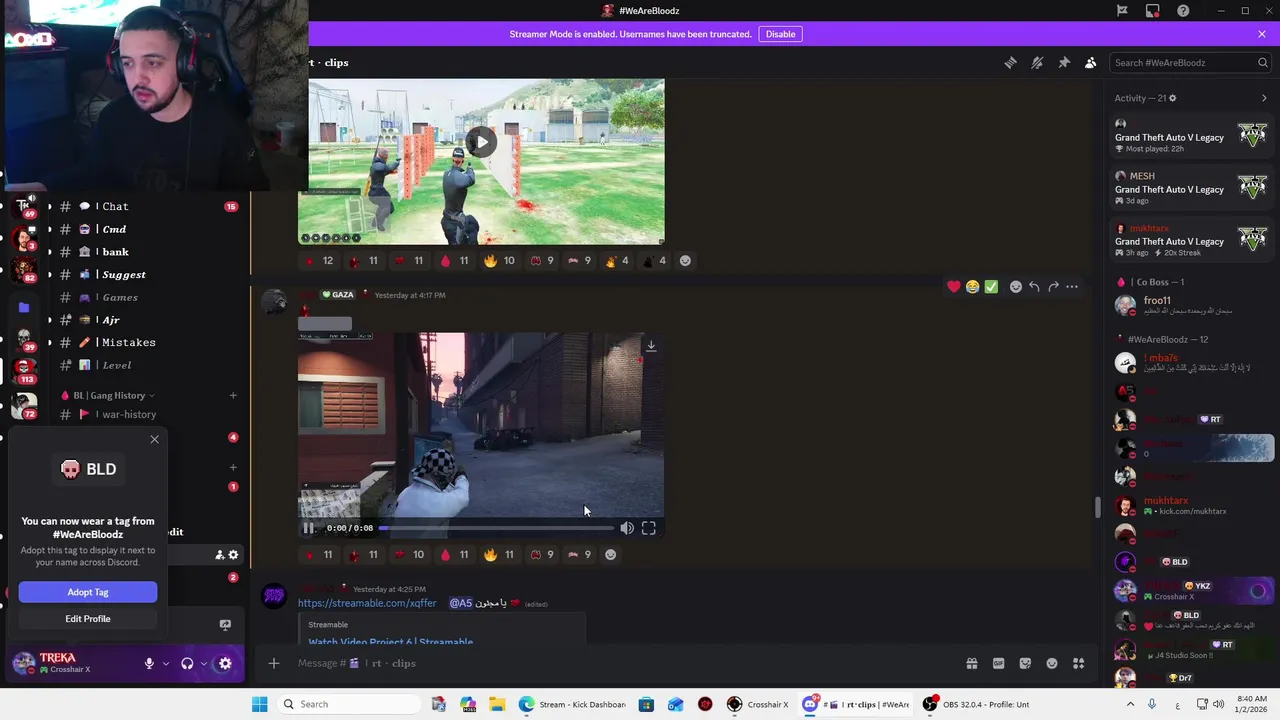Image resolution: width=1280 pixels, height=720 pixels.
Task: Pause the GAZA video clip
Action: tap(308, 528)
